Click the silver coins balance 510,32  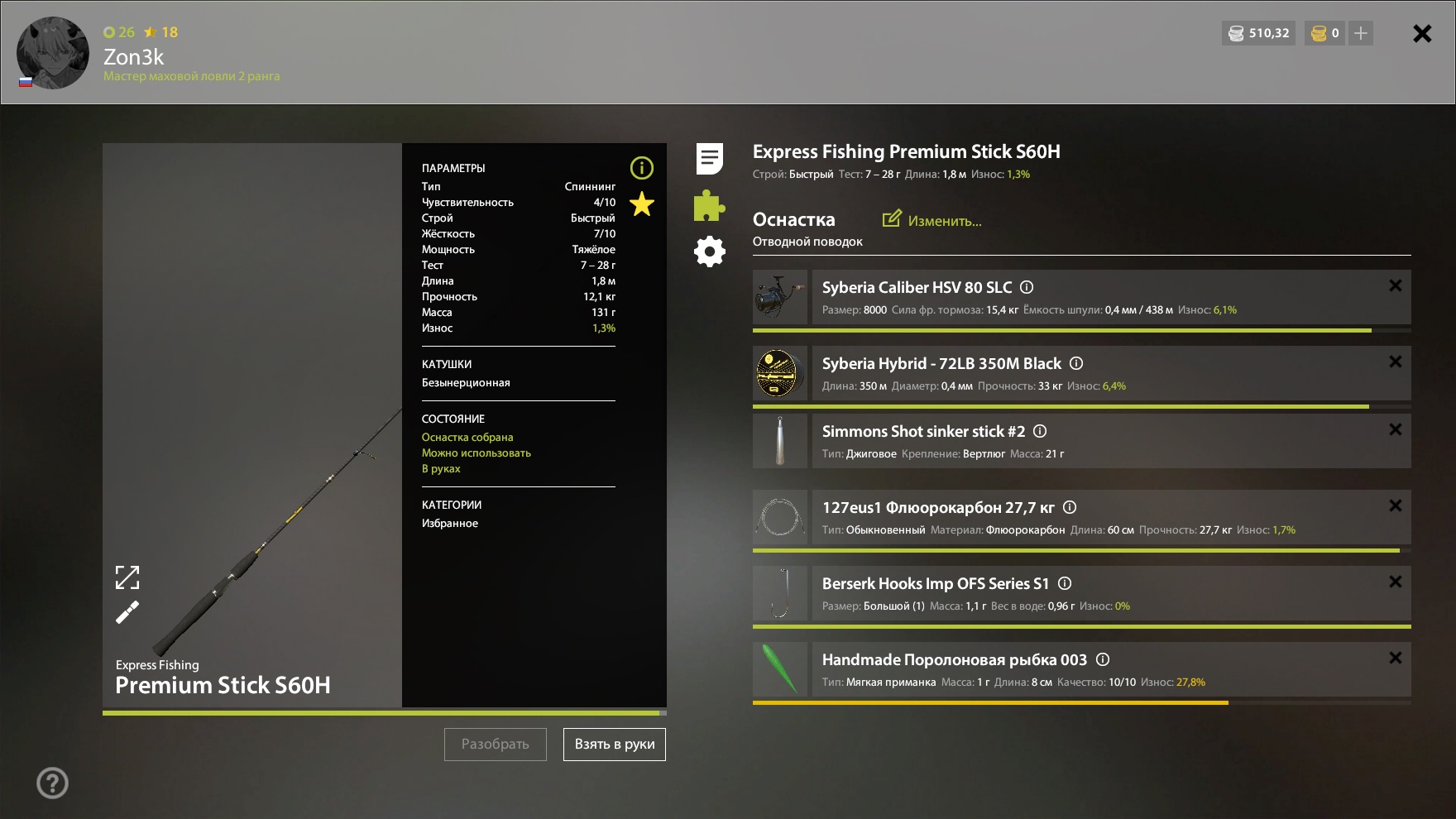[x=1258, y=33]
